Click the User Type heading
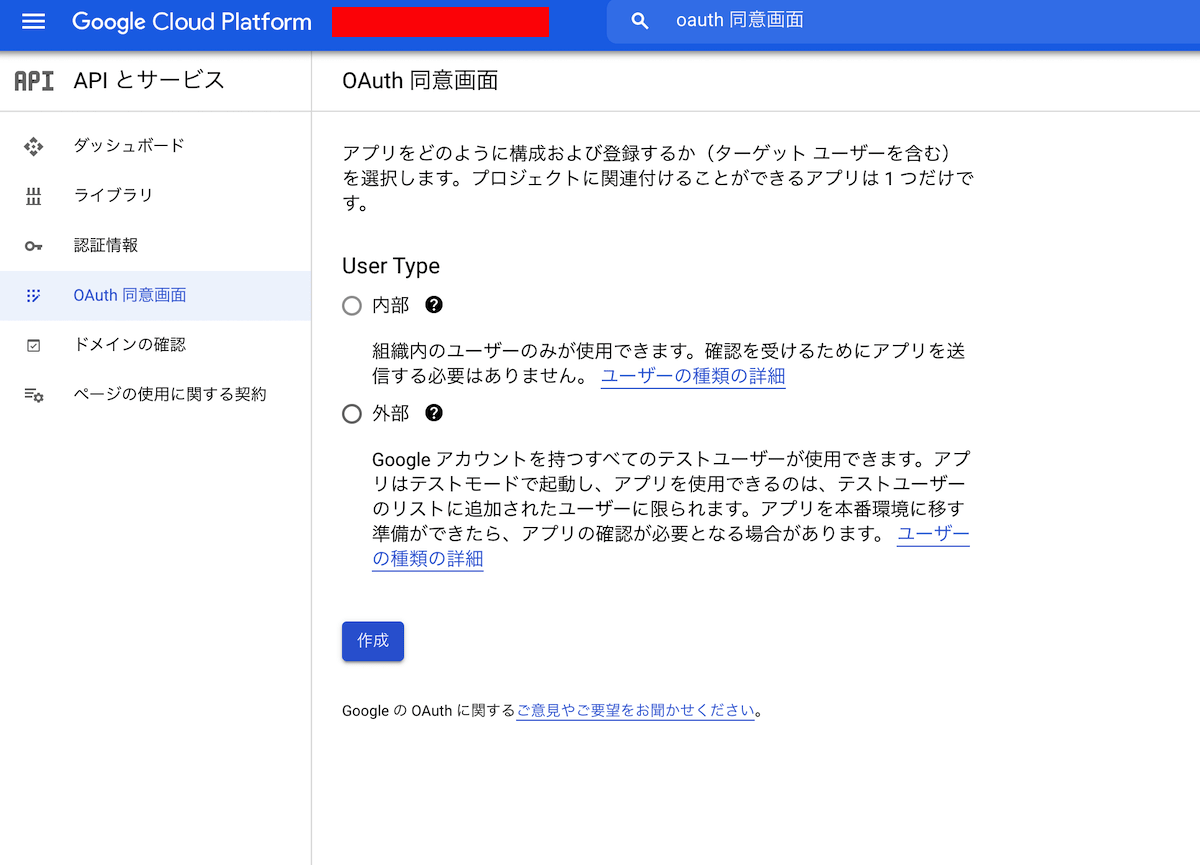Screen dimensions: 1200x865 coord(391,266)
